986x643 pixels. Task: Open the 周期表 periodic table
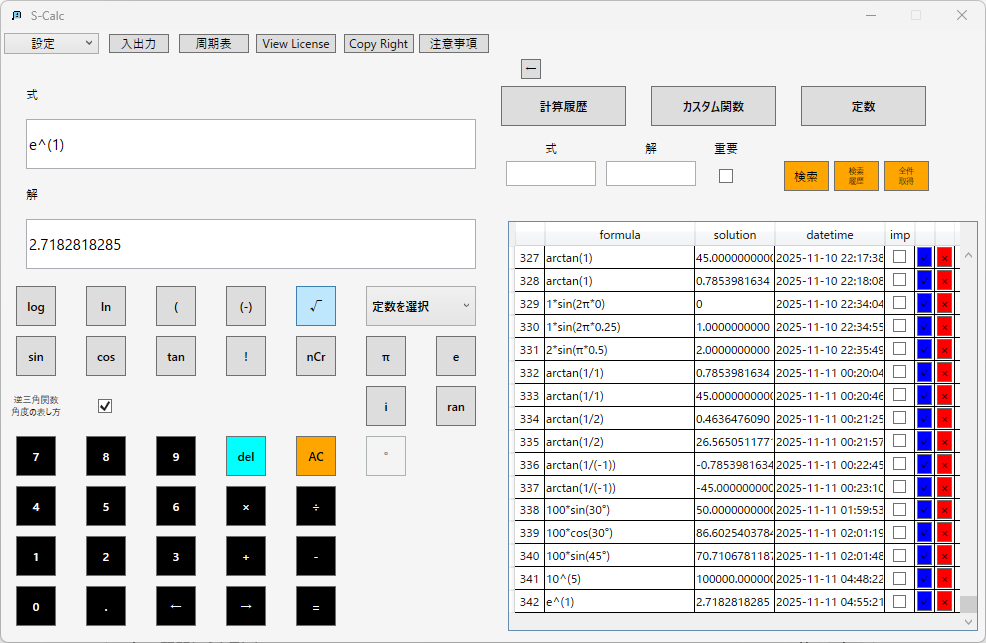click(x=213, y=43)
